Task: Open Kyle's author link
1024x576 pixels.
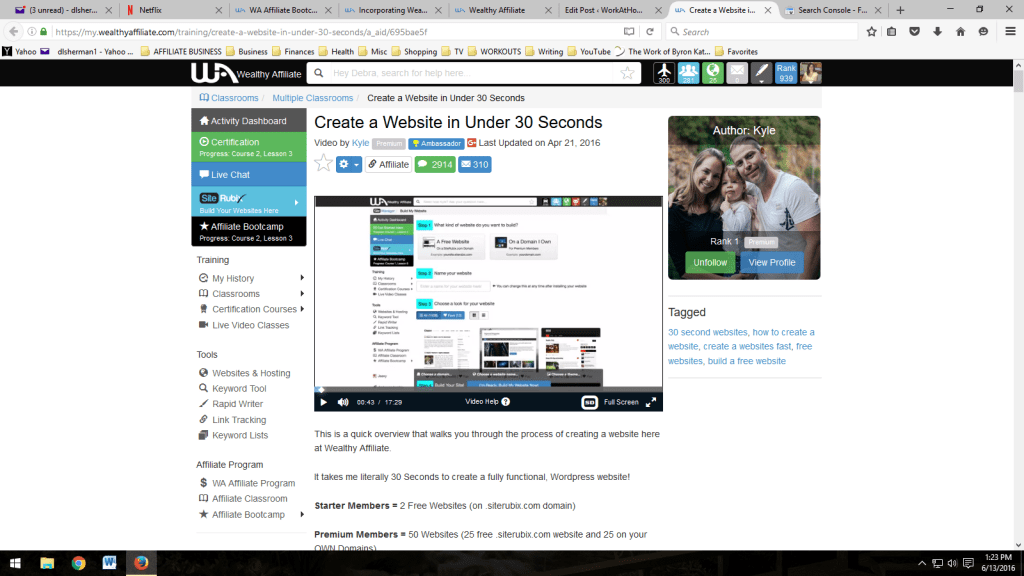Action: pos(360,142)
